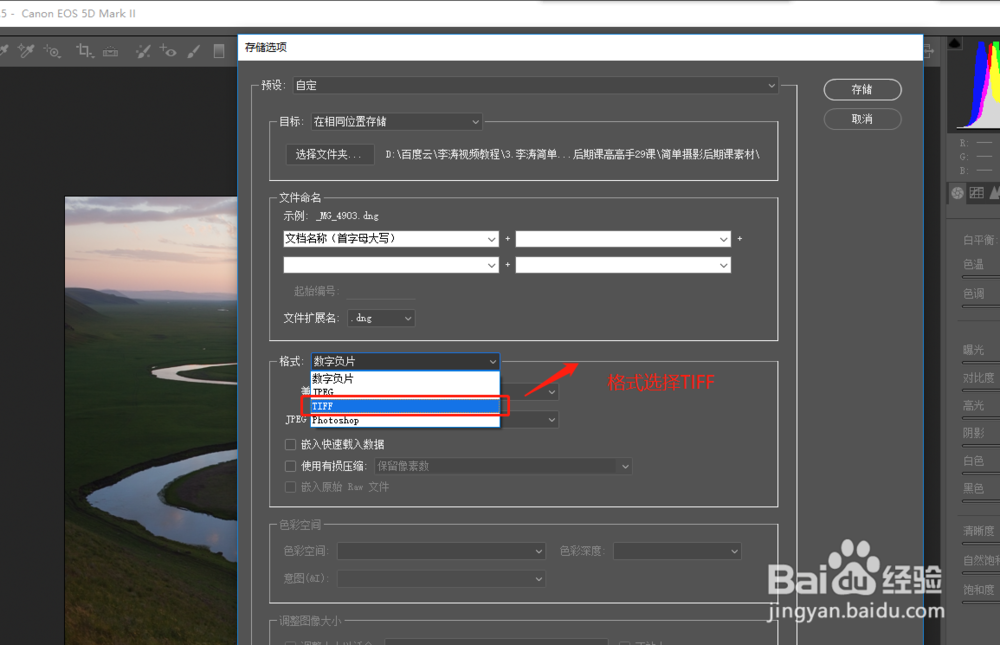The height and width of the screenshot is (645, 1000).
Task: Open the Tone Curve panel grid icon tab
Action: (x=976, y=192)
